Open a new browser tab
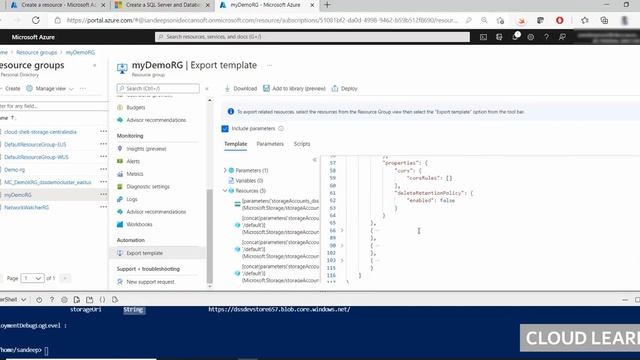The width and height of the screenshot is (640, 360). click(x=327, y=5)
